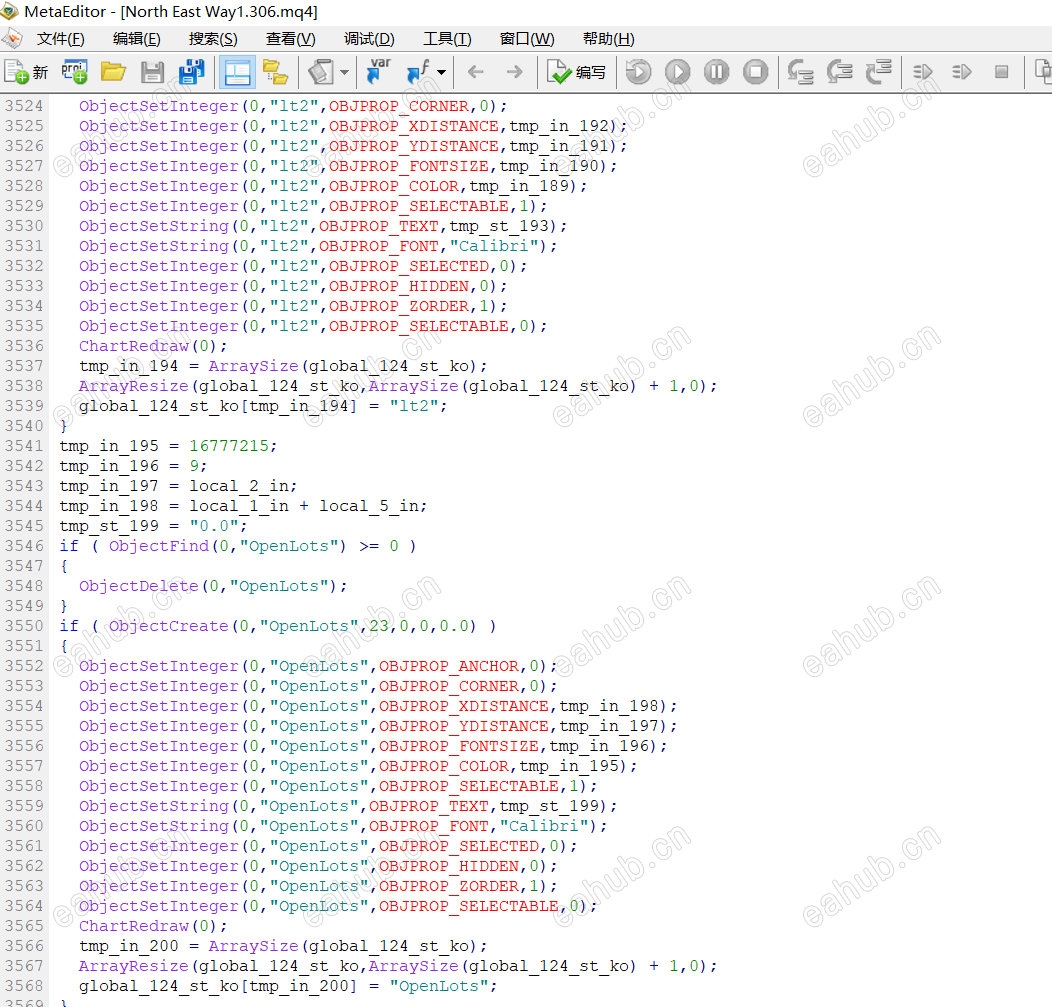Image resolution: width=1052 pixels, height=1007 pixels.
Task: Click OBJPROP_HIDDEN on line 3562
Action: tap(449, 866)
